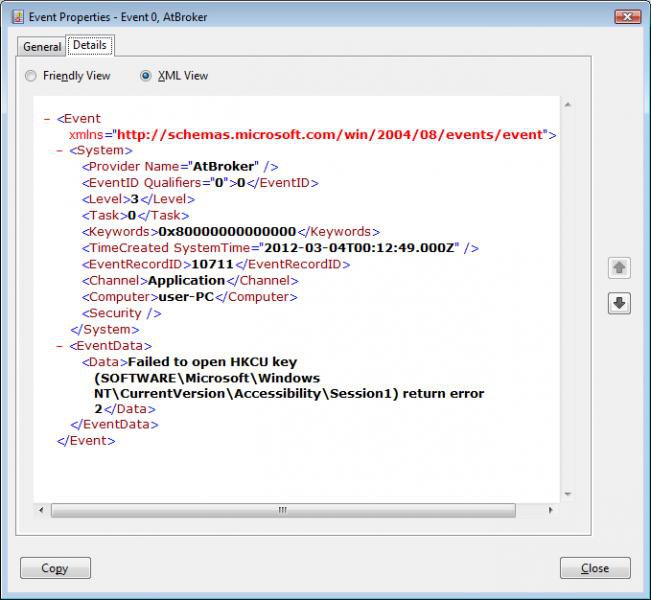651x600 pixels.
Task: Show previous event with up arrow
Action: pyautogui.click(x=619, y=267)
